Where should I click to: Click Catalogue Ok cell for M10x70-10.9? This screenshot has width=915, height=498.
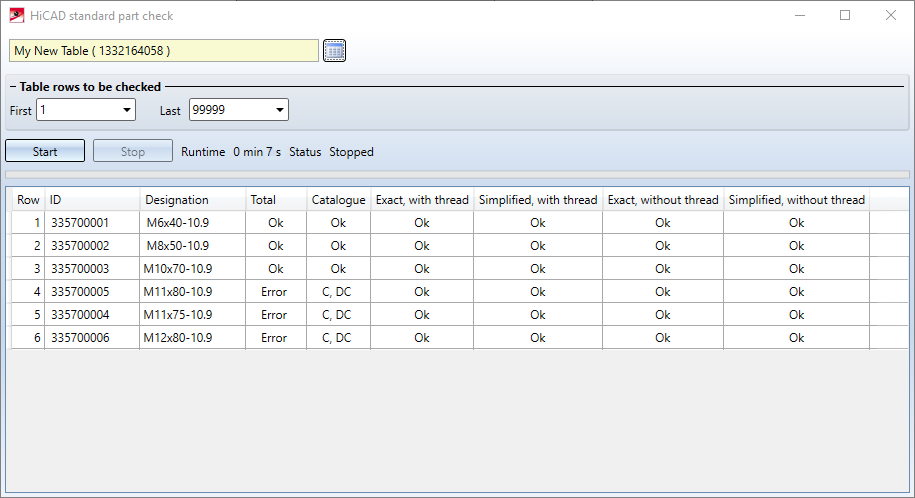(x=338, y=269)
